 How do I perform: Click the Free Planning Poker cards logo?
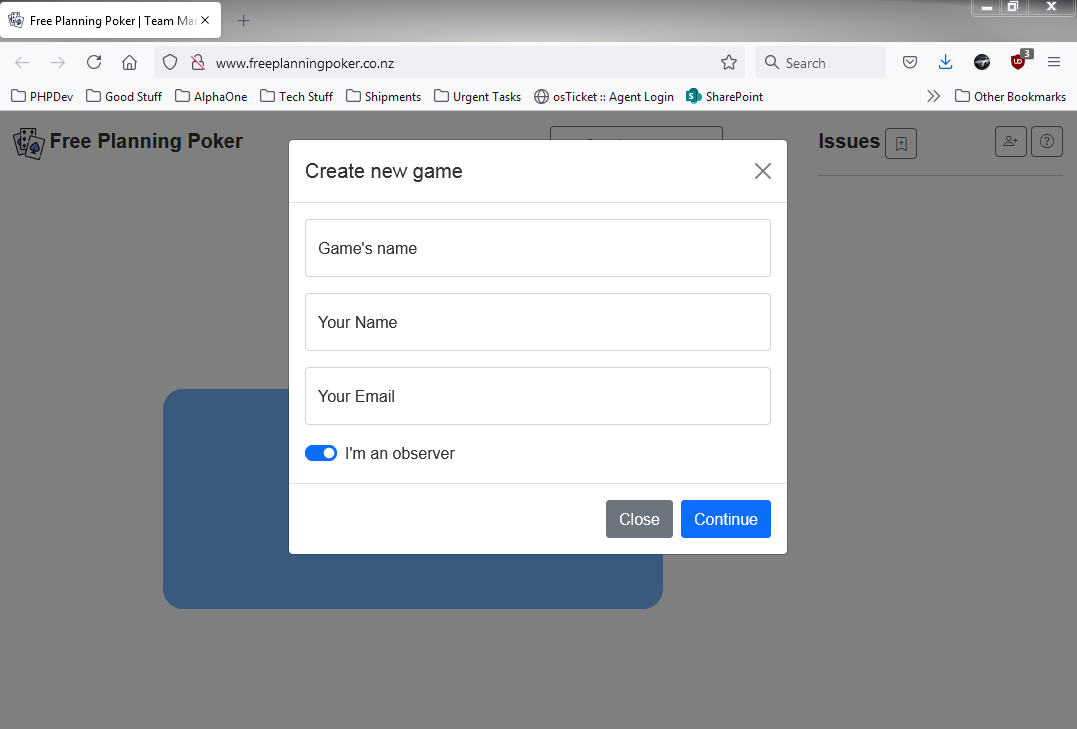click(x=29, y=143)
